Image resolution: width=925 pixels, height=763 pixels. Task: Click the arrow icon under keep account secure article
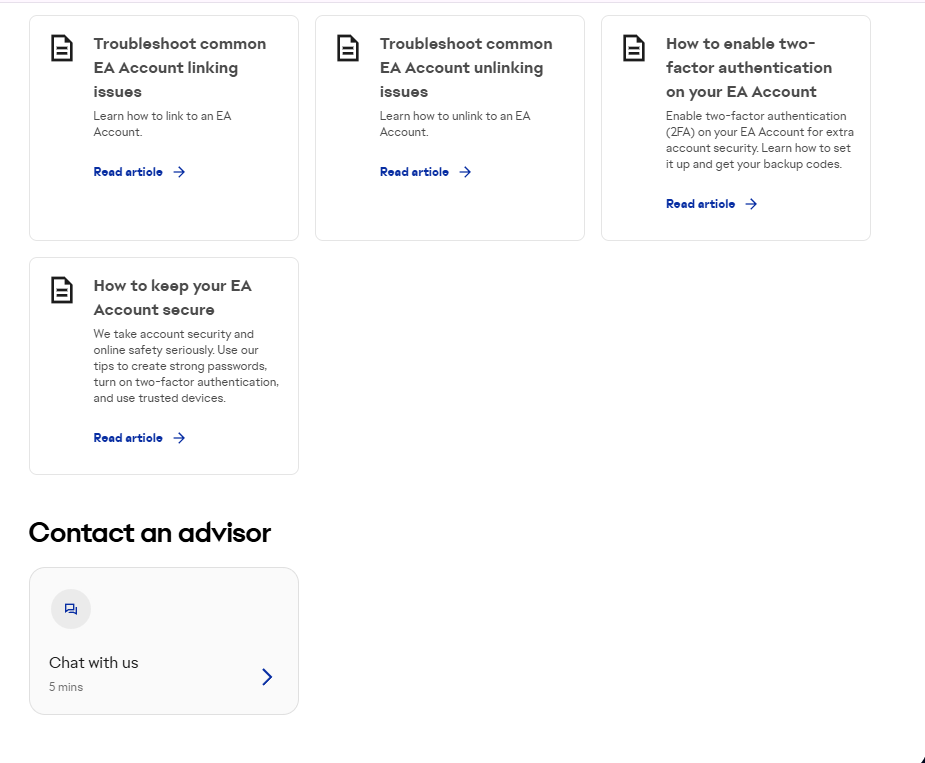click(x=179, y=438)
